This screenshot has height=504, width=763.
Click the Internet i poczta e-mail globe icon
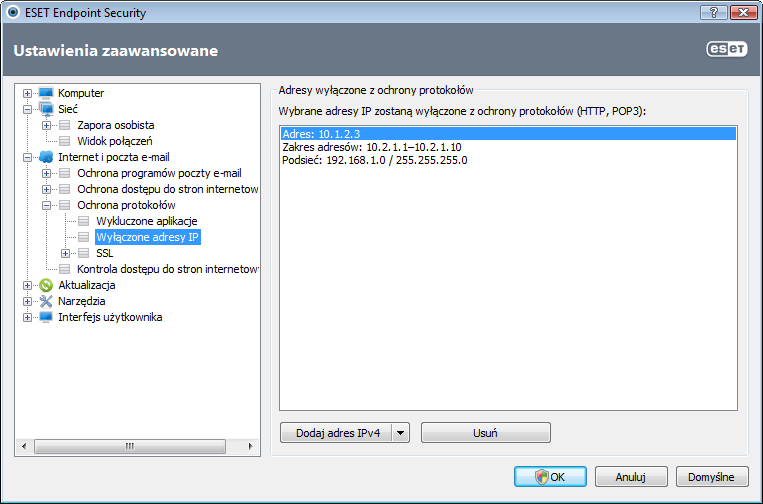(x=46, y=157)
